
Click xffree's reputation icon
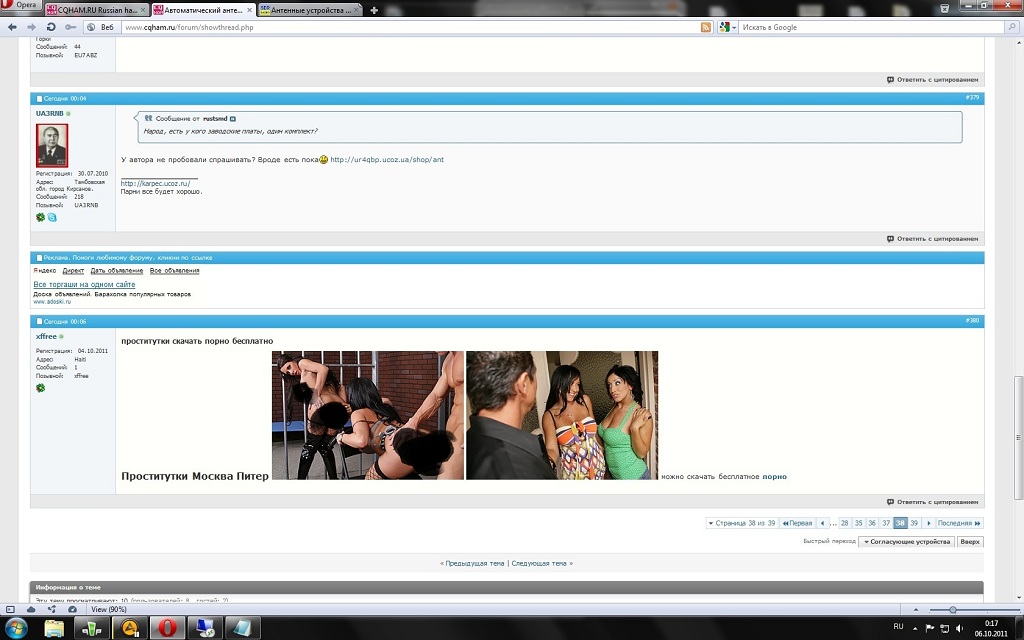pyautogui.click(x=40, y=388)
